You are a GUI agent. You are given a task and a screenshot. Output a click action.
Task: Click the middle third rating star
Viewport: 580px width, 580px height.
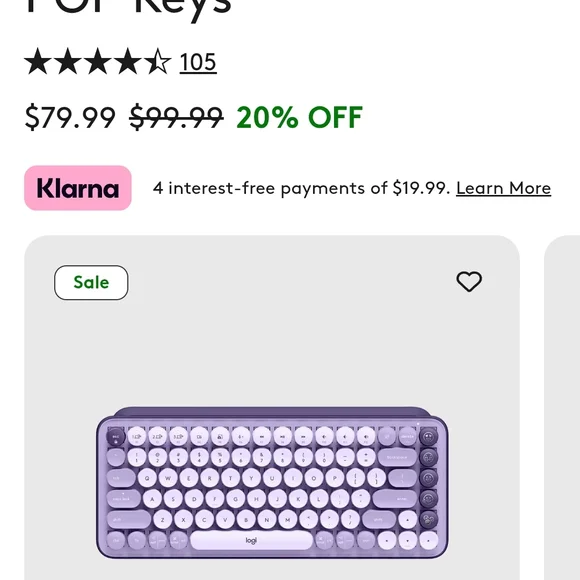(x=98, y=61)
